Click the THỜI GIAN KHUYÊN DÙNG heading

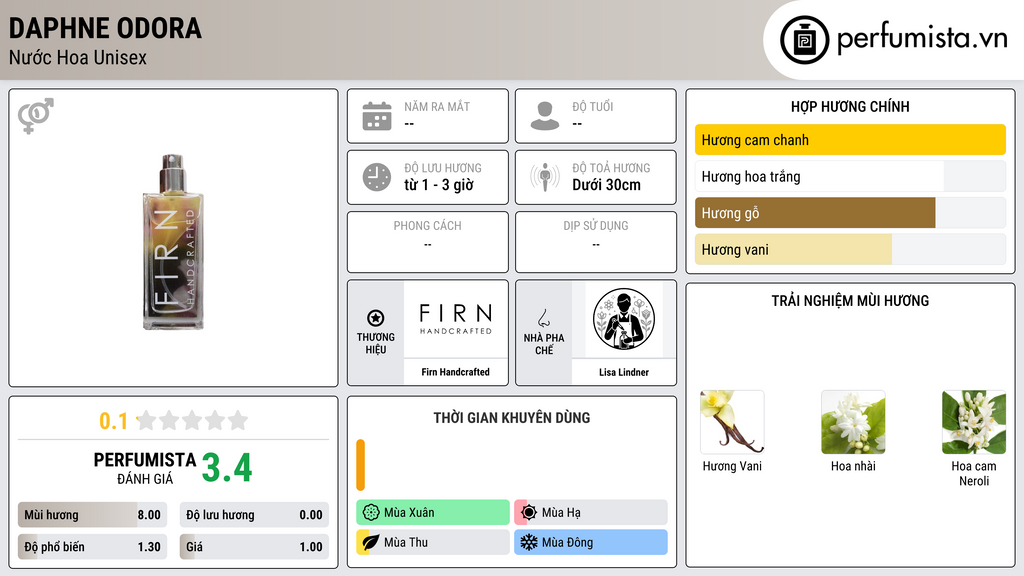point(512,417)
